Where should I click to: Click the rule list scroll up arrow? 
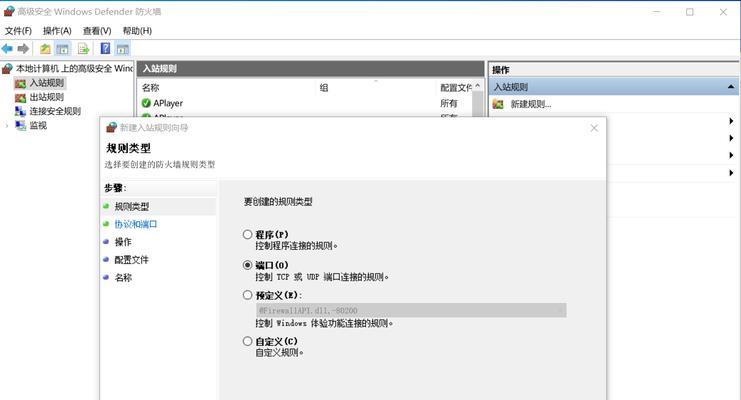477,86
